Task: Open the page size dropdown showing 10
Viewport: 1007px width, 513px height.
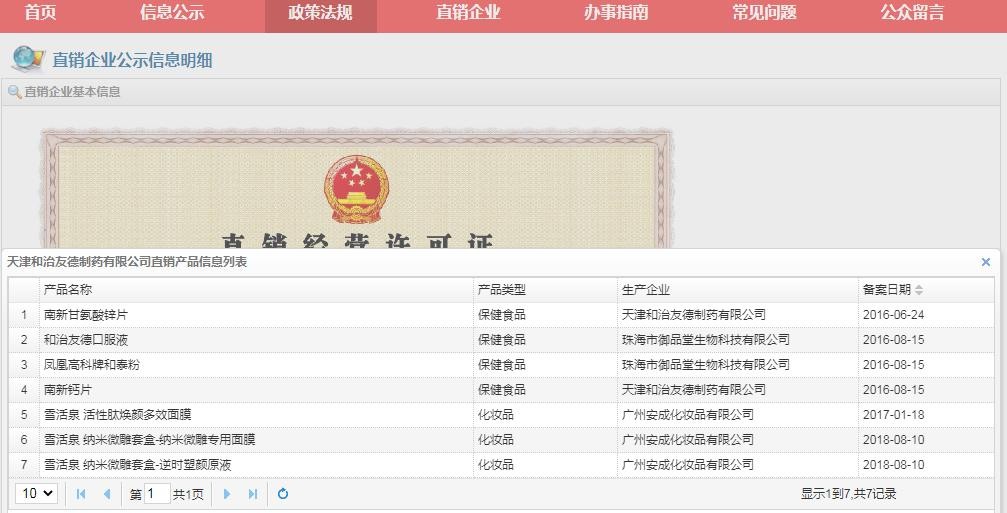Action: 37,493
